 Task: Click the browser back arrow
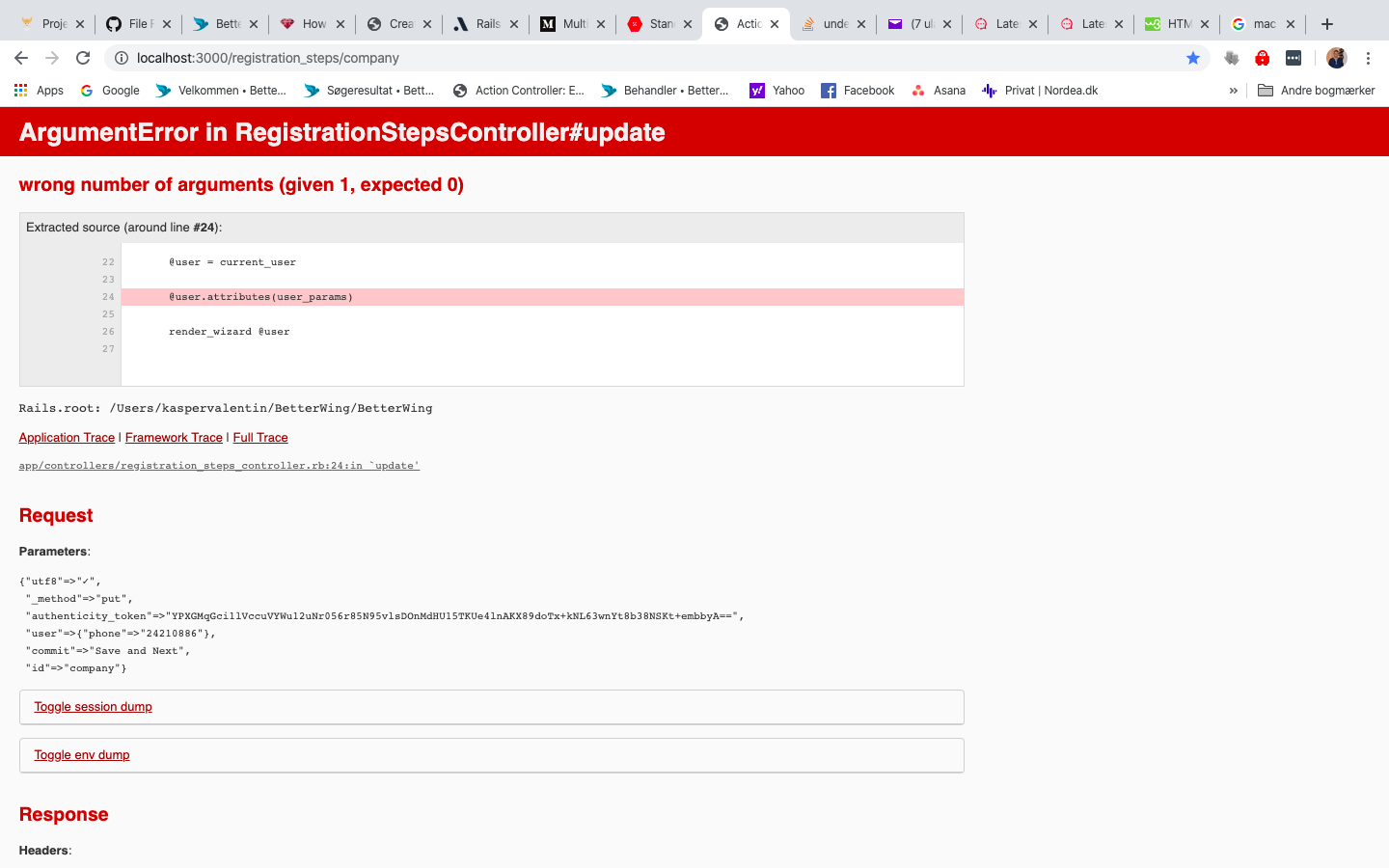pyautogui.click(x=21, y=58)
